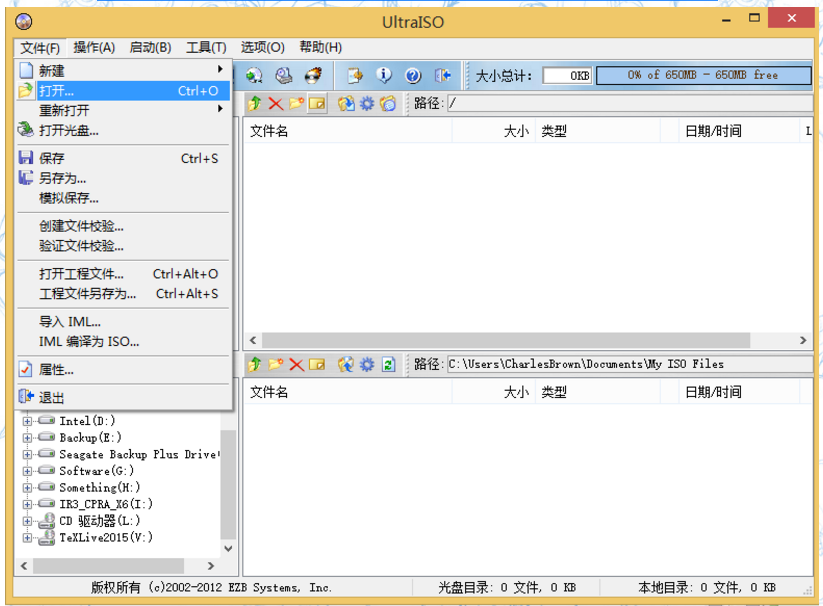
Task: Create new folder in local pane toolbar
Action: coord(276,364)
